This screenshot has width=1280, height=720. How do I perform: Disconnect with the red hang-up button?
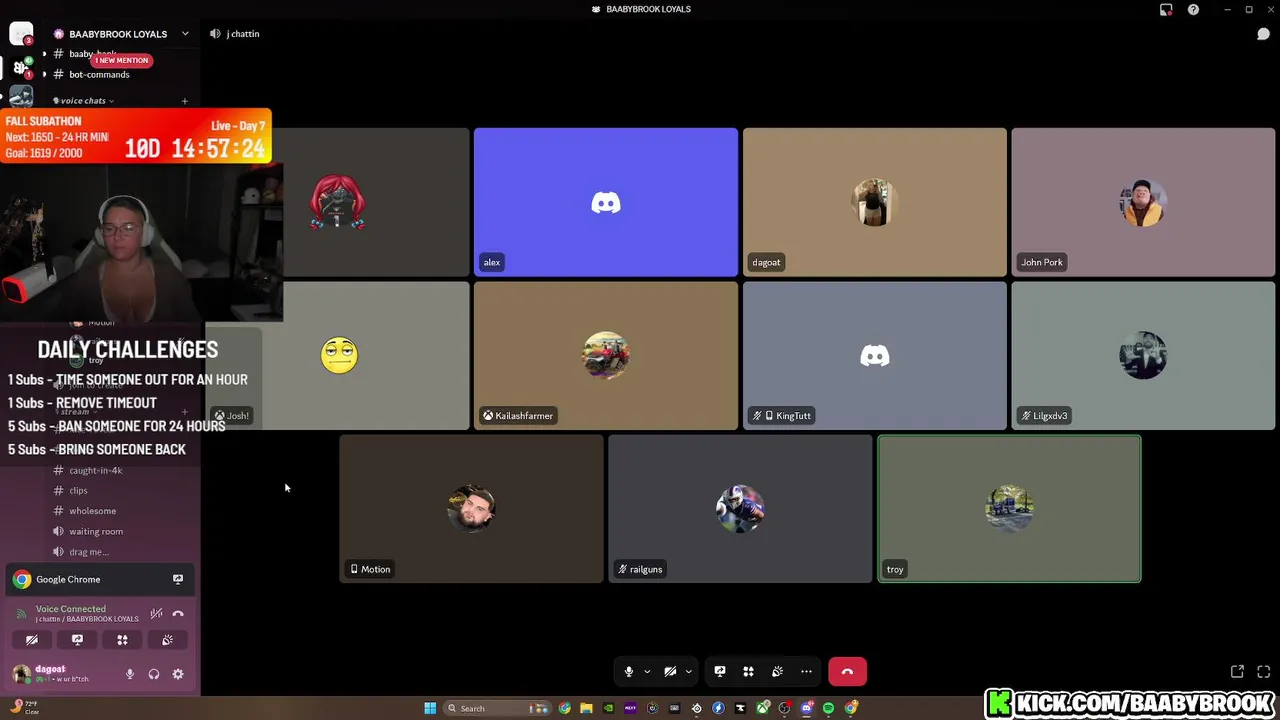tap(847, 672)
